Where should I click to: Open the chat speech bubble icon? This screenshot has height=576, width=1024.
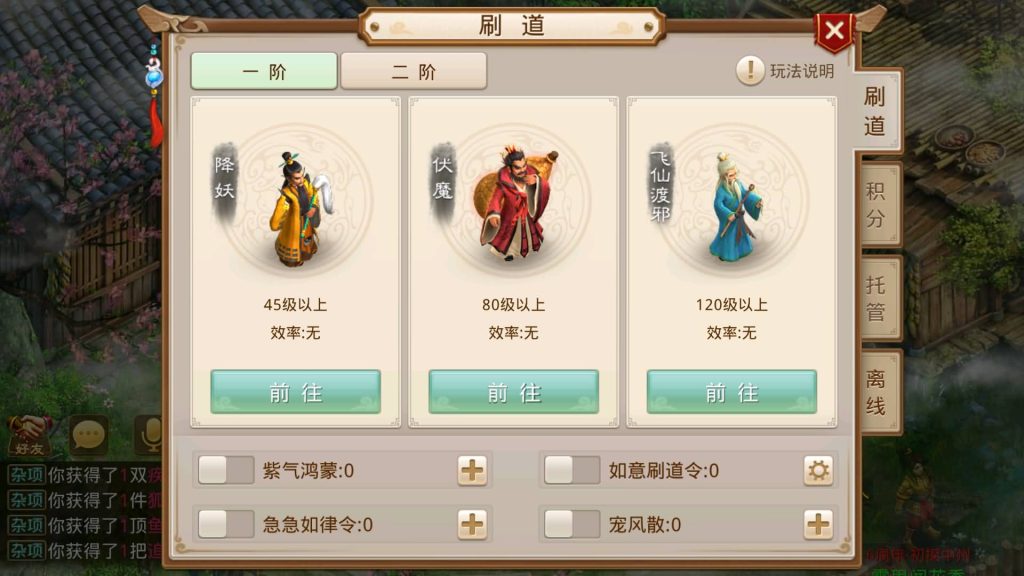coord(88,435)
